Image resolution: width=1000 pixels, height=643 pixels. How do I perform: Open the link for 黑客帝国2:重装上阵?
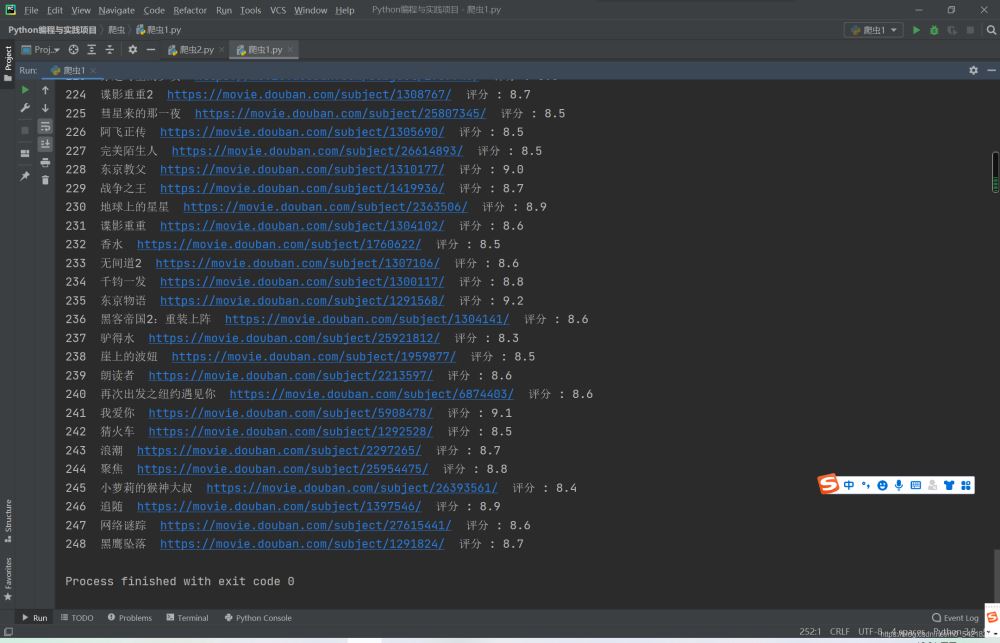point(367,320)
